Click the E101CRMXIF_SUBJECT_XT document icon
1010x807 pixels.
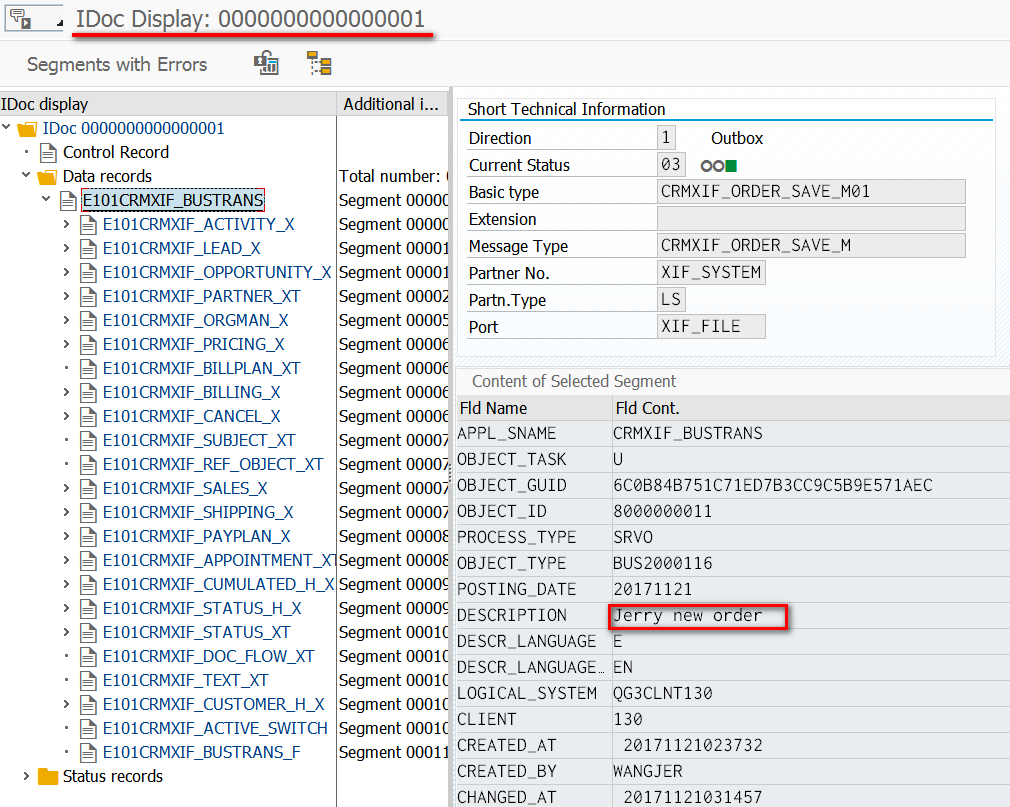88,441
